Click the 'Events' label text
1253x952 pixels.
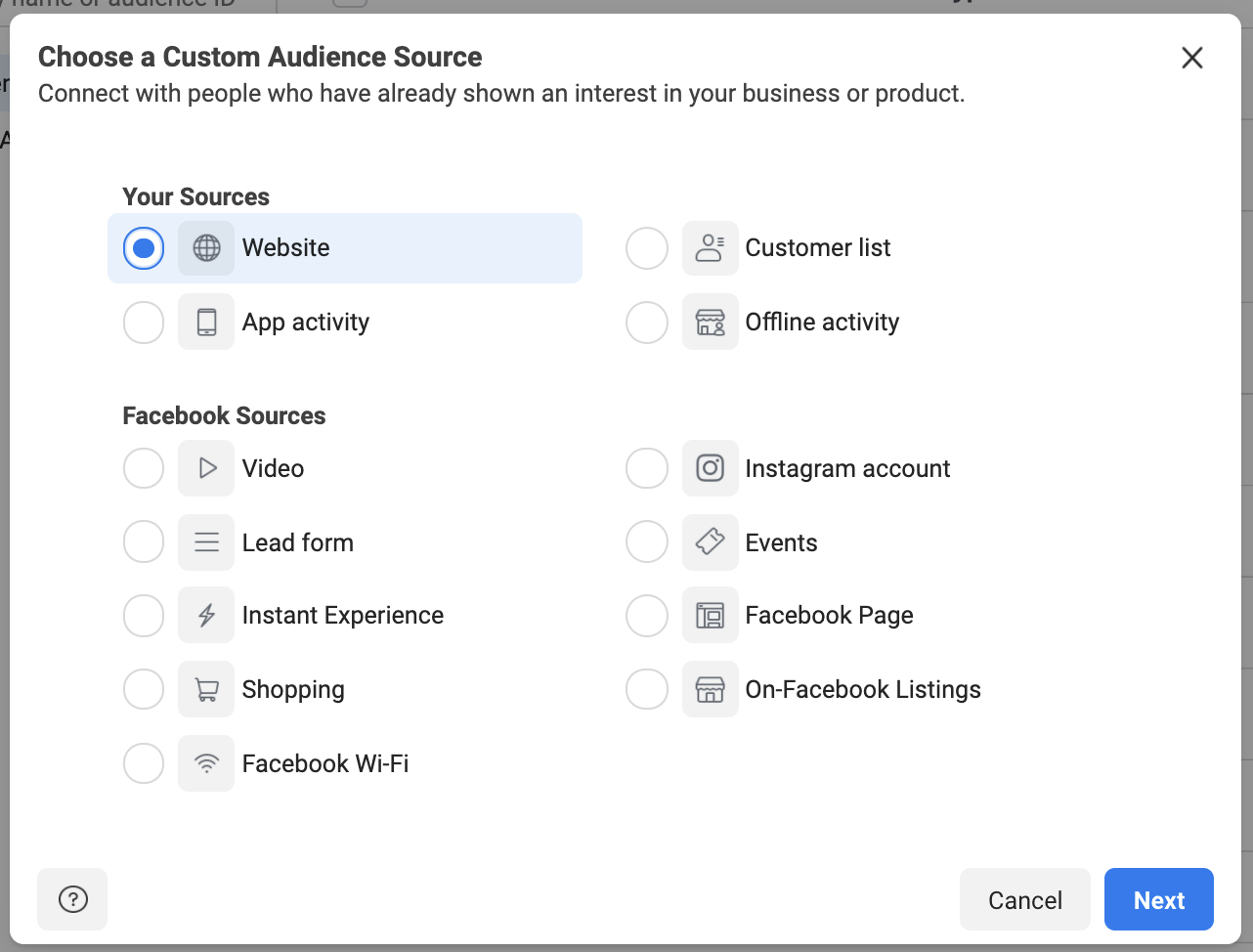pyautogui.click(x=782, y=542)
